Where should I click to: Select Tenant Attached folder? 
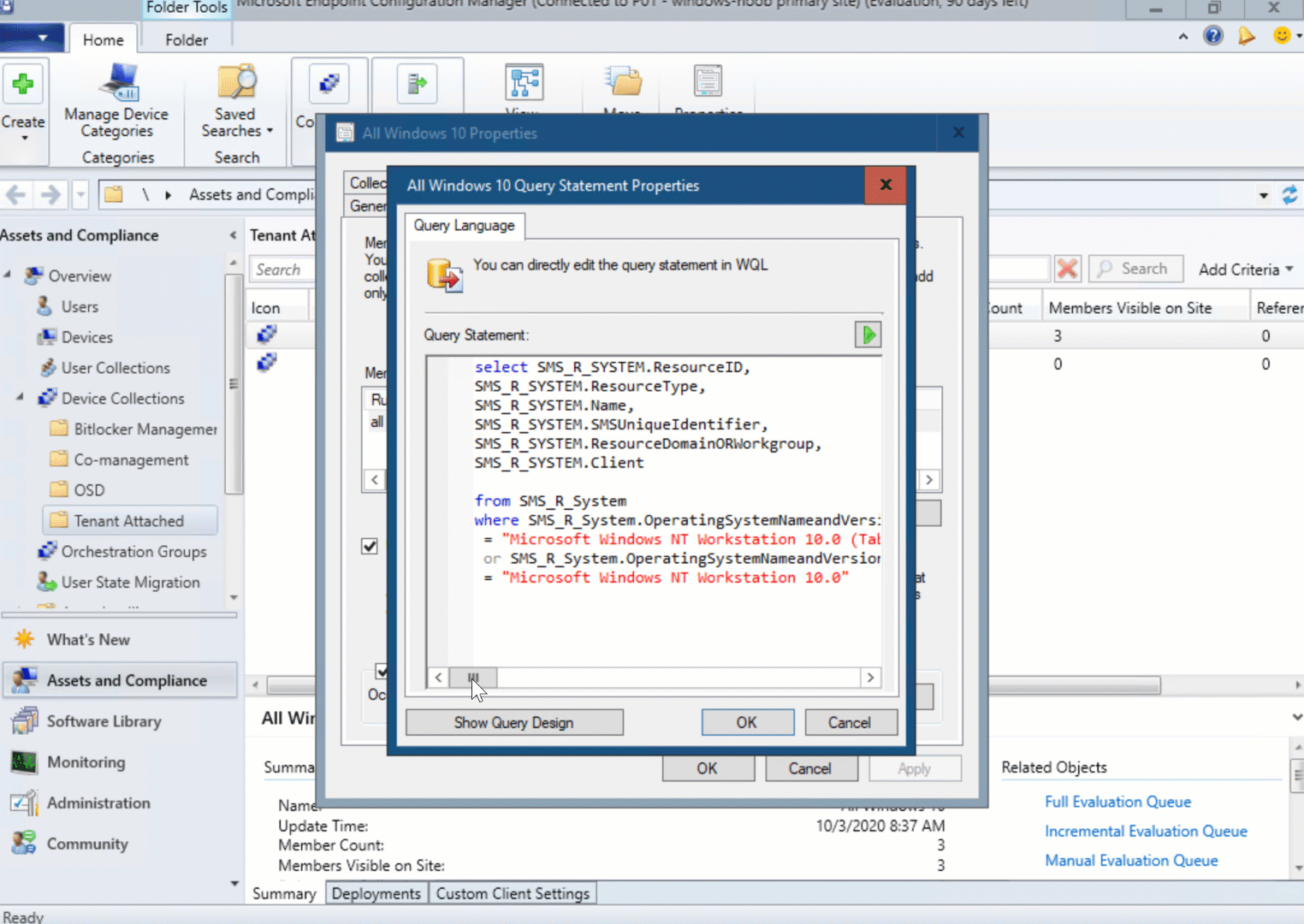(x=129, y=520)
